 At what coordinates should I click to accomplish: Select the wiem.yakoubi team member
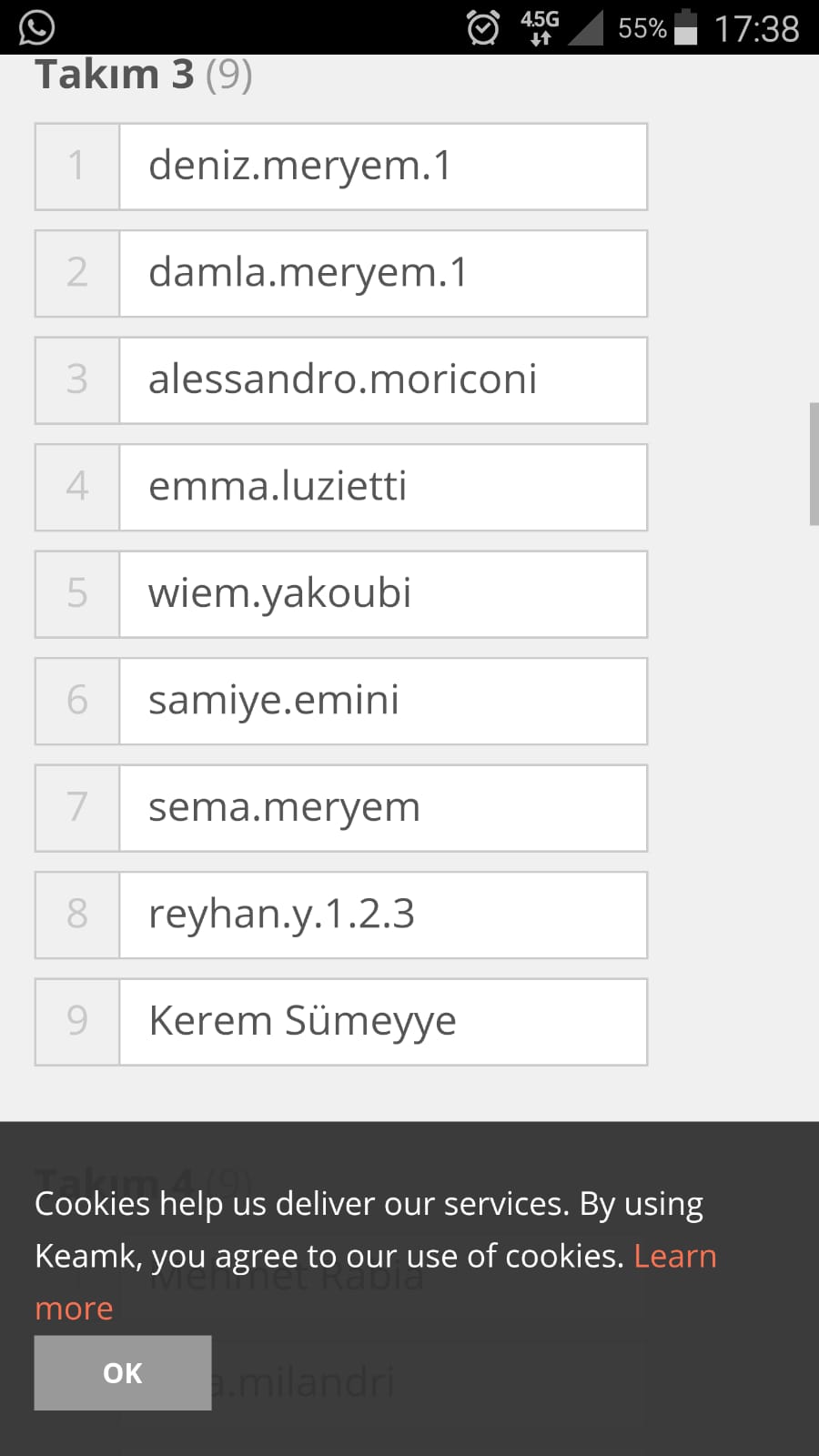tap(382, 593)
